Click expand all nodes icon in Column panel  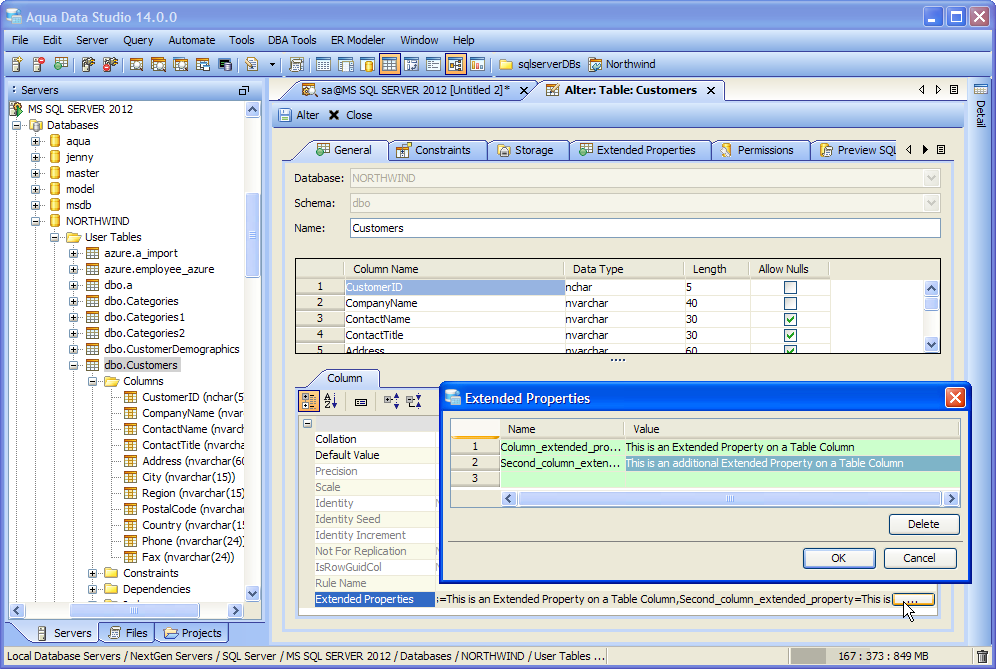coord(391,401)
